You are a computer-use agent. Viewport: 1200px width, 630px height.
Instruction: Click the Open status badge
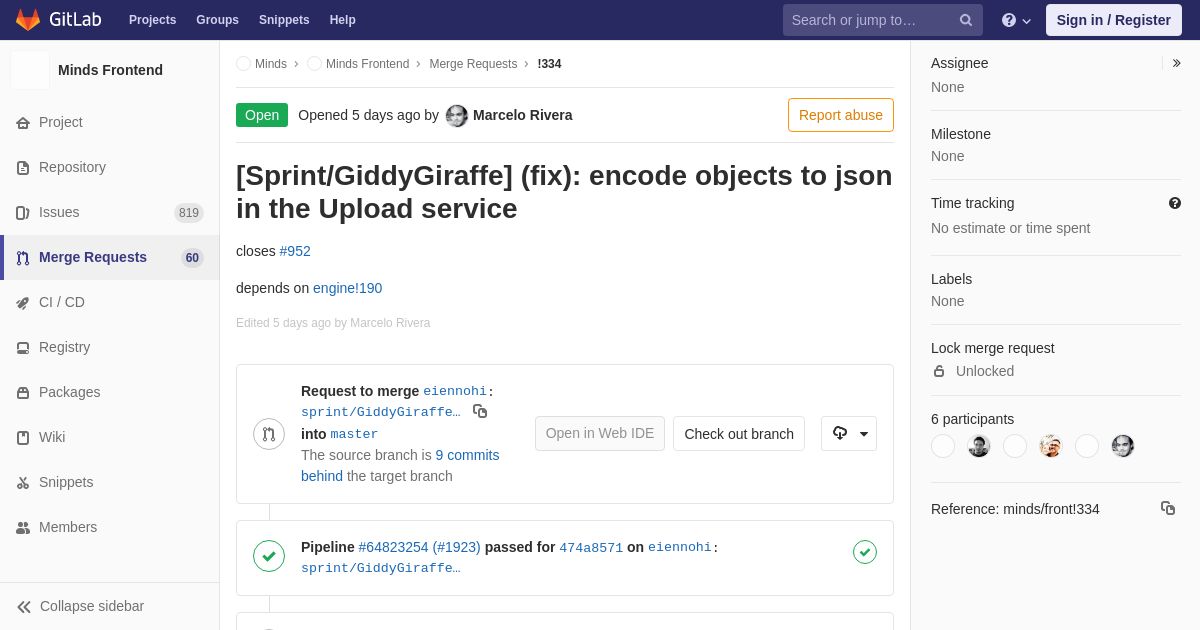tap(262, 115)
